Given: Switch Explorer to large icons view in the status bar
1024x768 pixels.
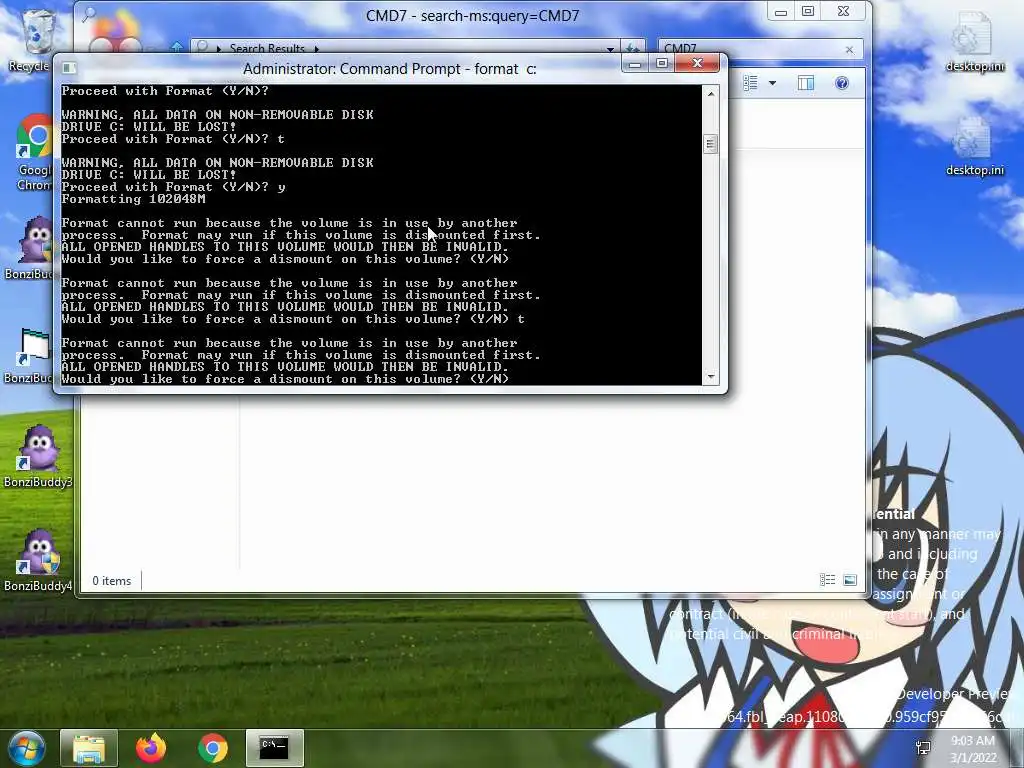Looking at the screenshot, I should [850, 580].
